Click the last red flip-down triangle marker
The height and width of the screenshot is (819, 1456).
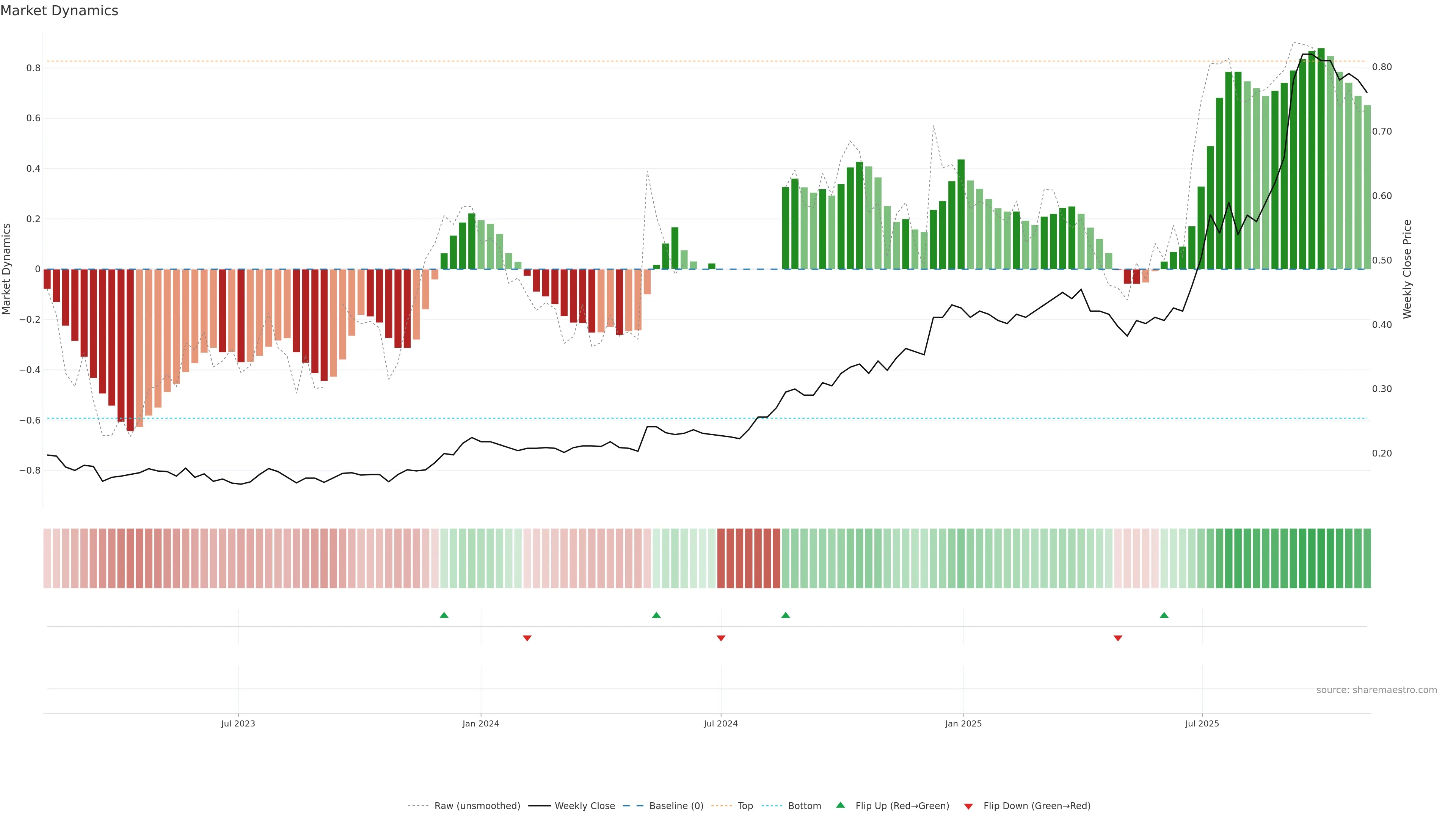point(1117,638)
